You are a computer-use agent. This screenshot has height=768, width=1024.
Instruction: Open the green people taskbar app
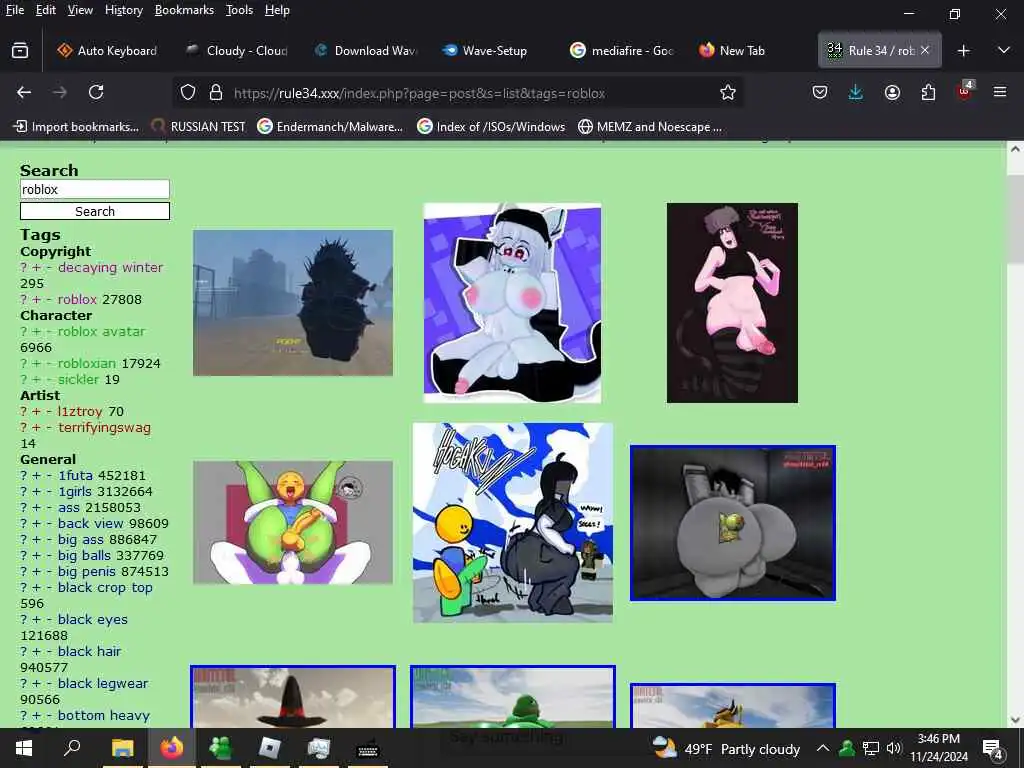(221, 748)
